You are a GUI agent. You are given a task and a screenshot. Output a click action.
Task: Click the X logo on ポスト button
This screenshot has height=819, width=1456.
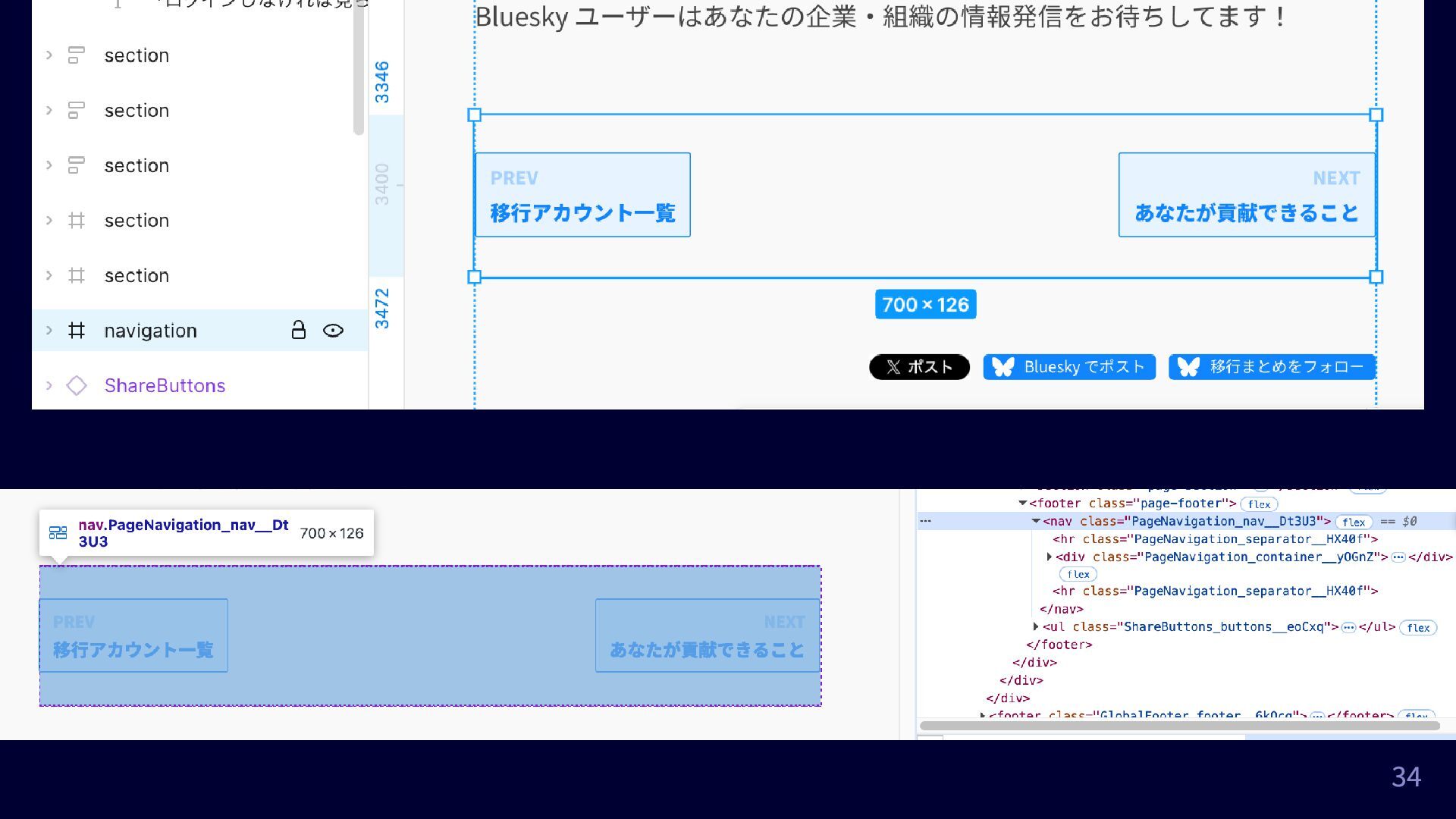(x=893, y=367)
